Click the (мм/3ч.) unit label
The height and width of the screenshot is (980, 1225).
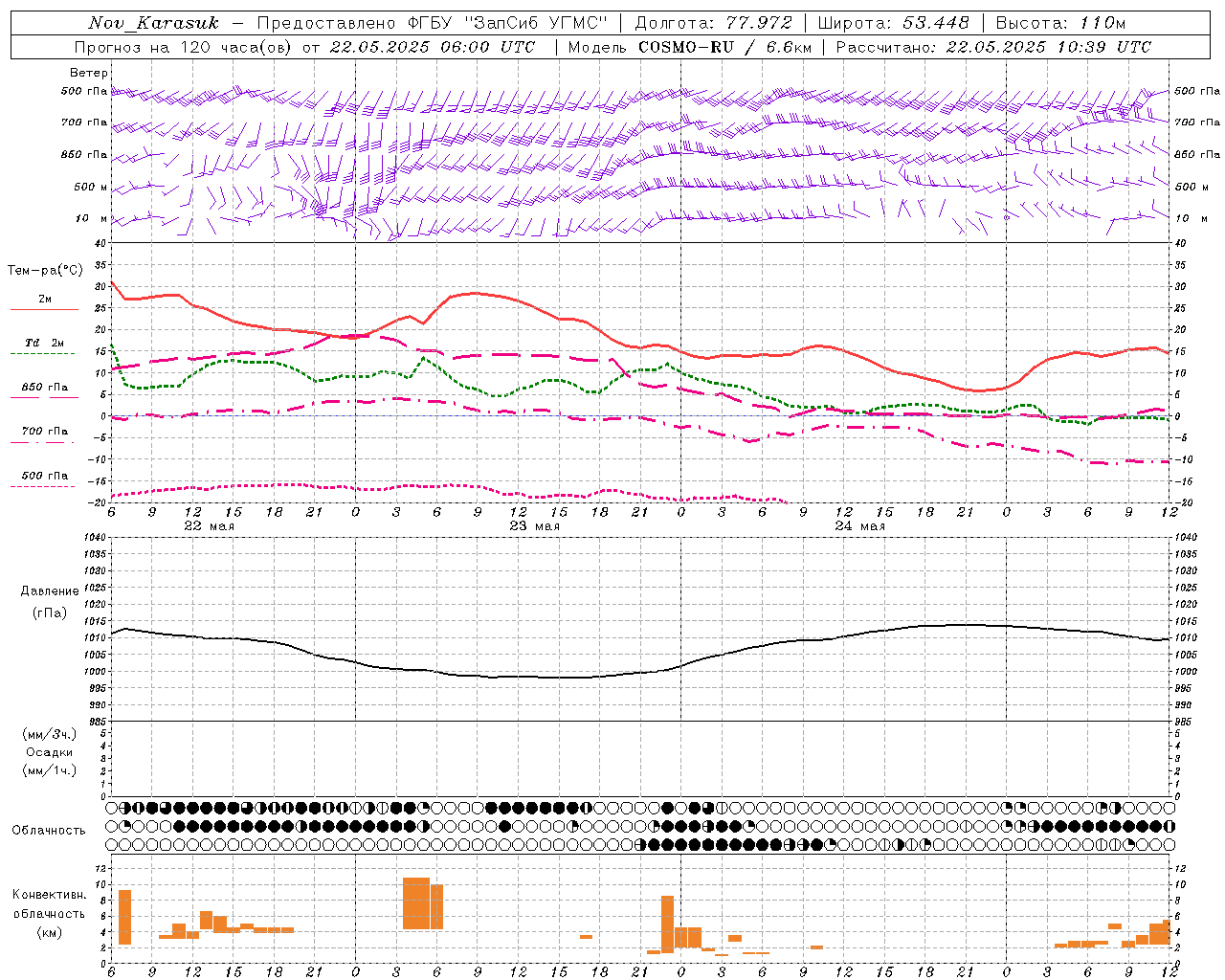pos(49,734)
